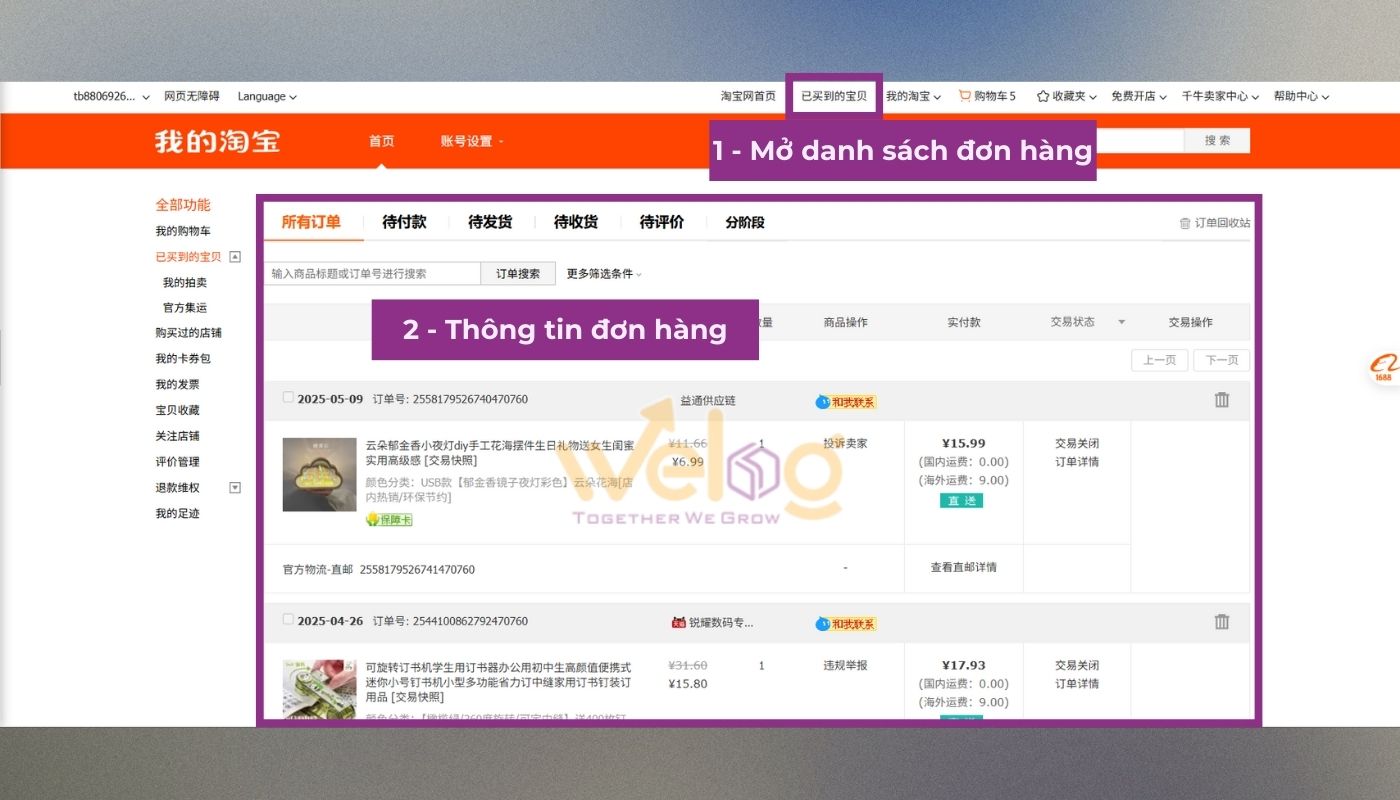Viewport: 1400px width, 800px height.
Task: Click the 订单搜索 button
Action: click(518, 274)
